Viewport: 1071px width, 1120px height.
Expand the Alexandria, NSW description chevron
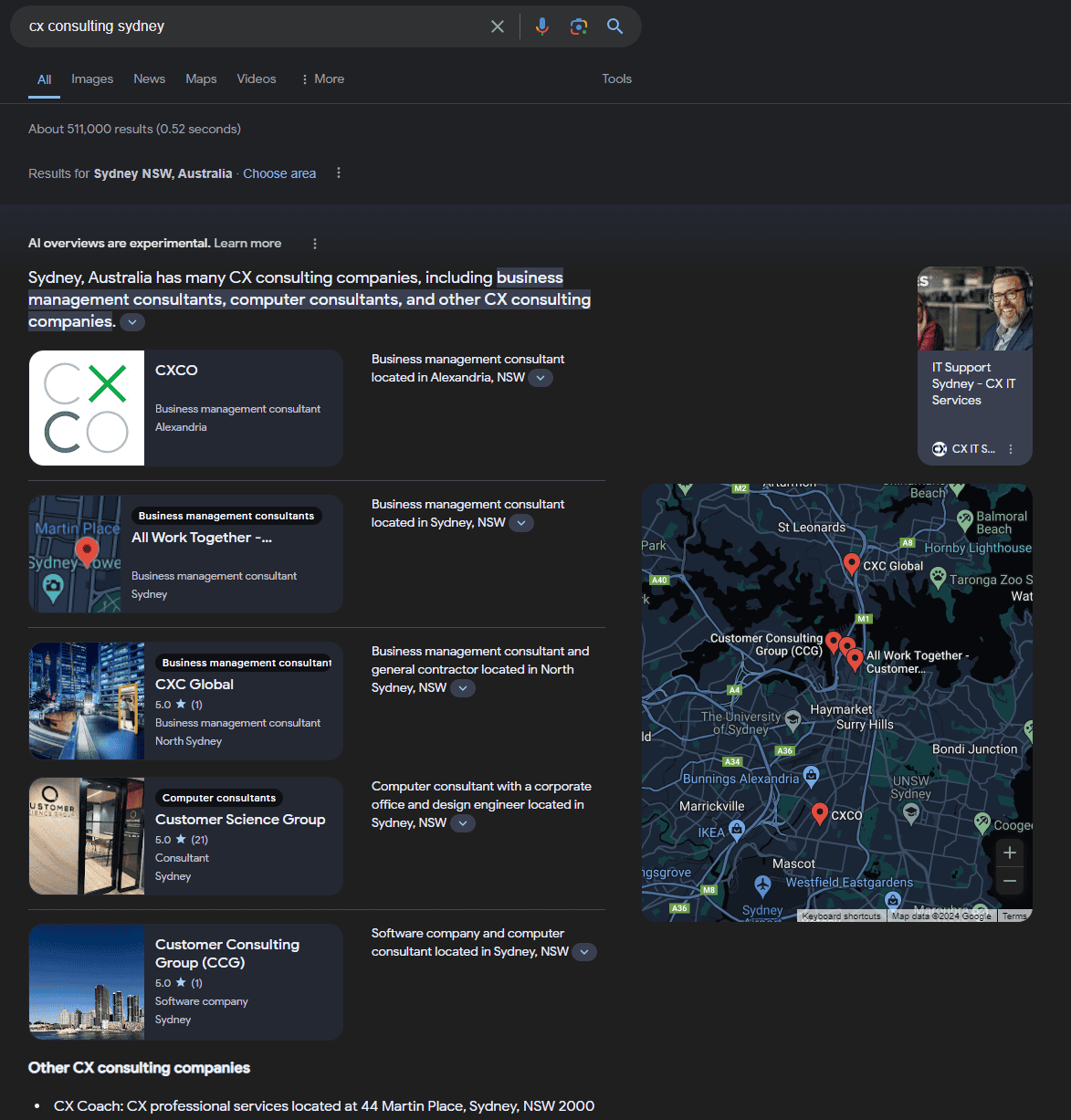(x=541, y=378)
